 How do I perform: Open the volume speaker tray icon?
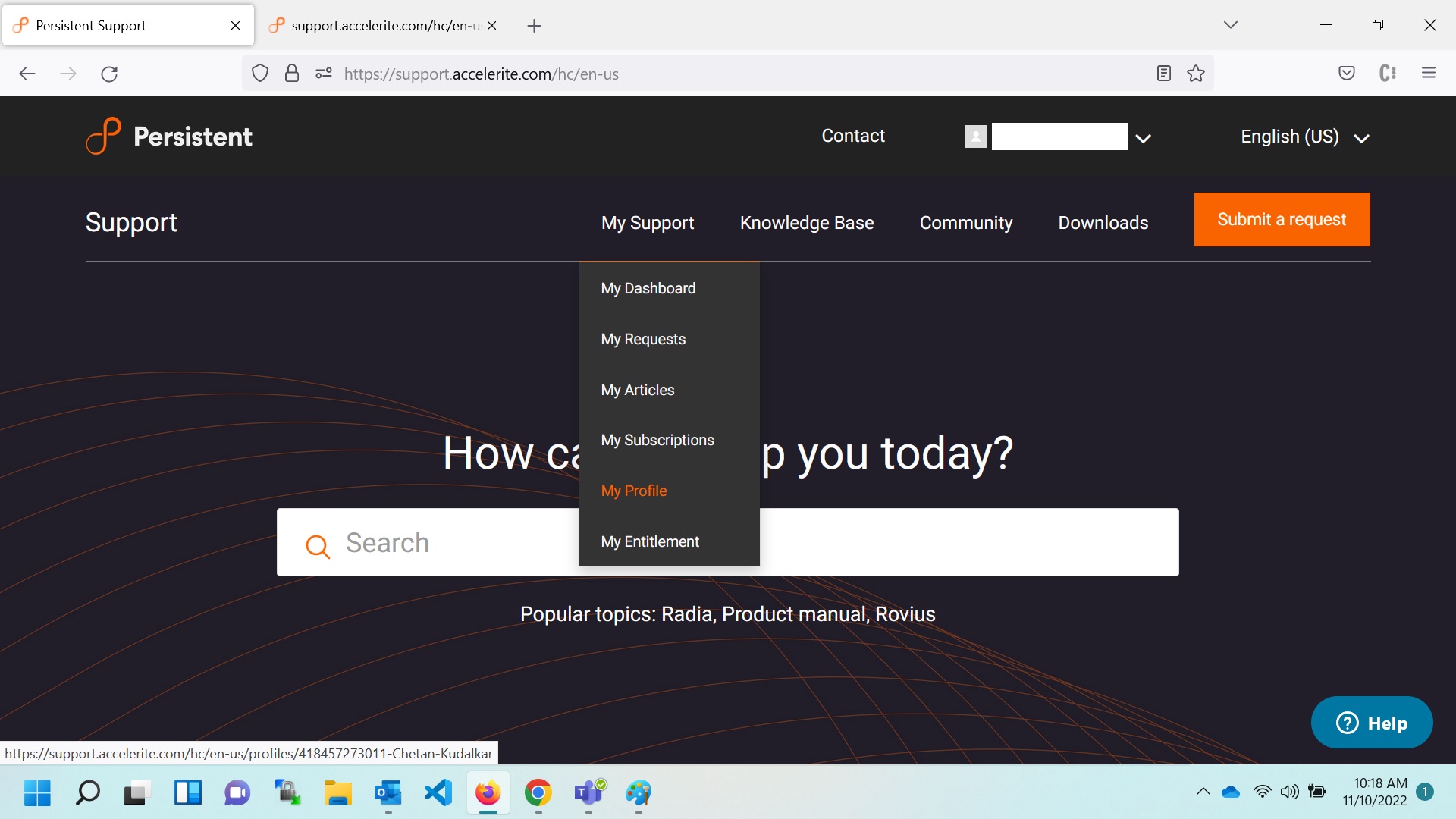pyautogui.click(x=1289, y=792)
